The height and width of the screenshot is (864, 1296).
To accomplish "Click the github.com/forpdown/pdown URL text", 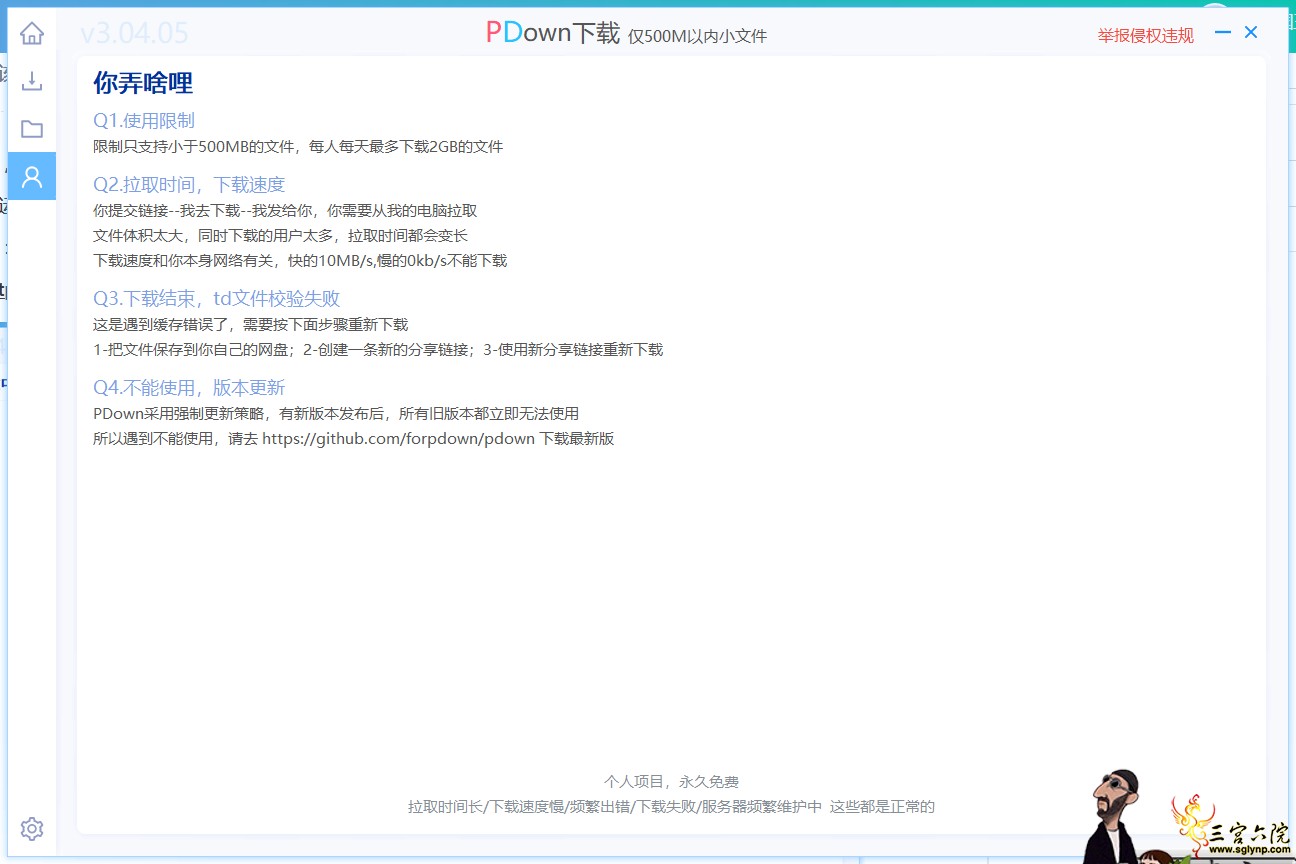I will (398, 439).
